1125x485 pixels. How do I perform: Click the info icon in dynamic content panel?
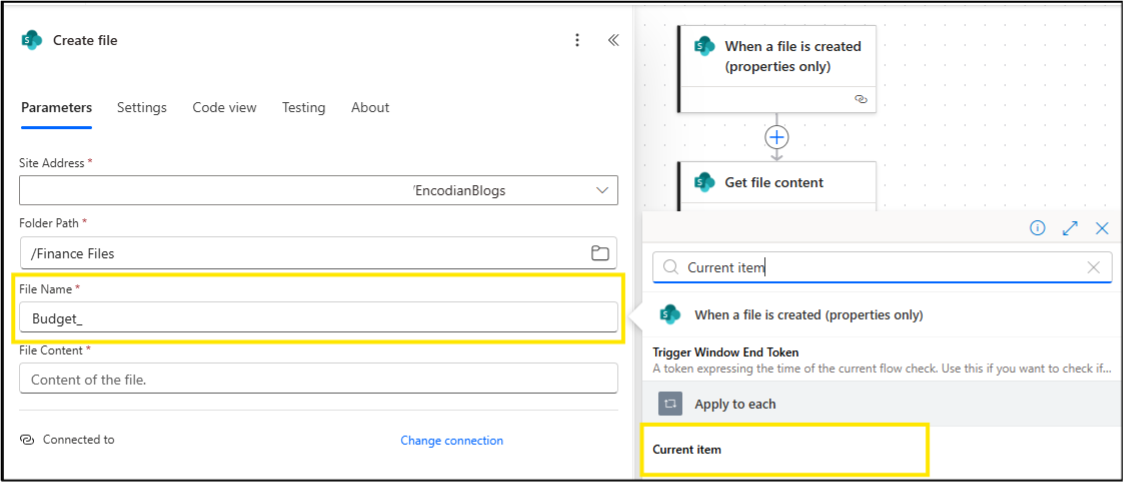[x=1037, y=228]
